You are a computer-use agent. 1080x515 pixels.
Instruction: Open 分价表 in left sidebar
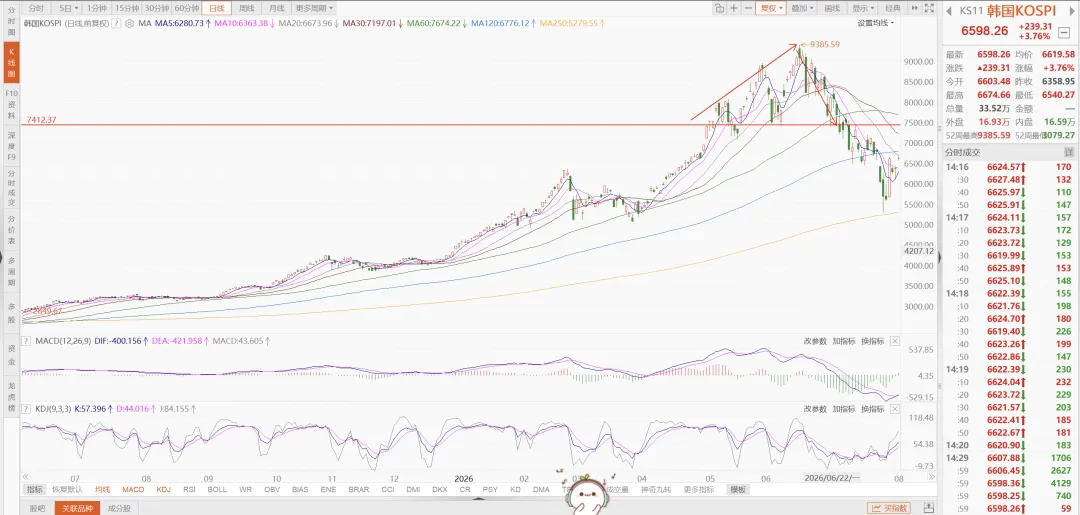(11, 230)
